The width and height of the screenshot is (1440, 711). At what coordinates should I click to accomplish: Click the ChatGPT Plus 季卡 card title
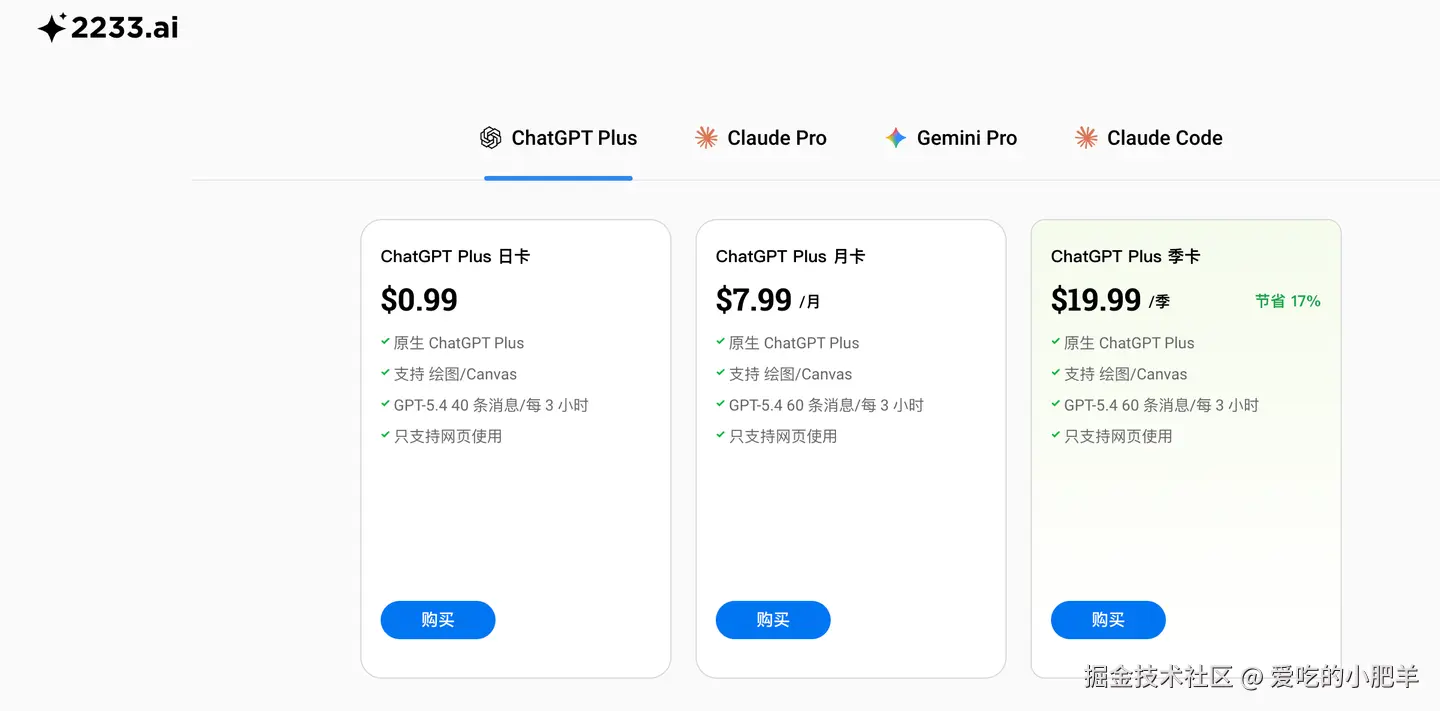coord(1125,257)
